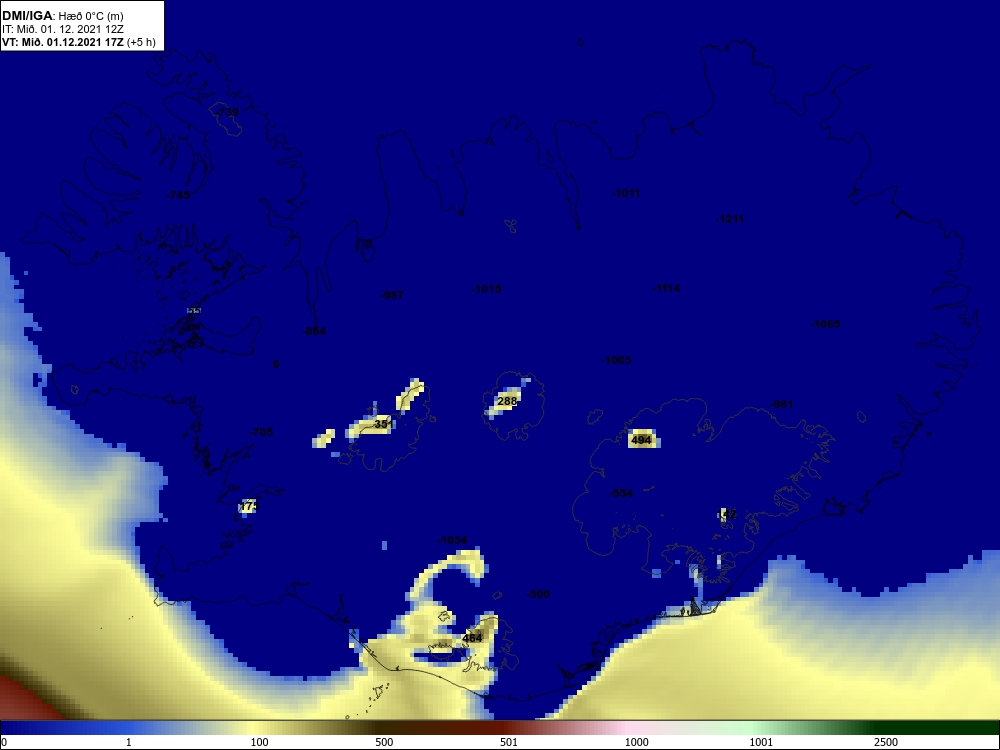Screen dimensions: 1000x750
Task: Click the -554 value on the glacier
Action: (621, 494)
